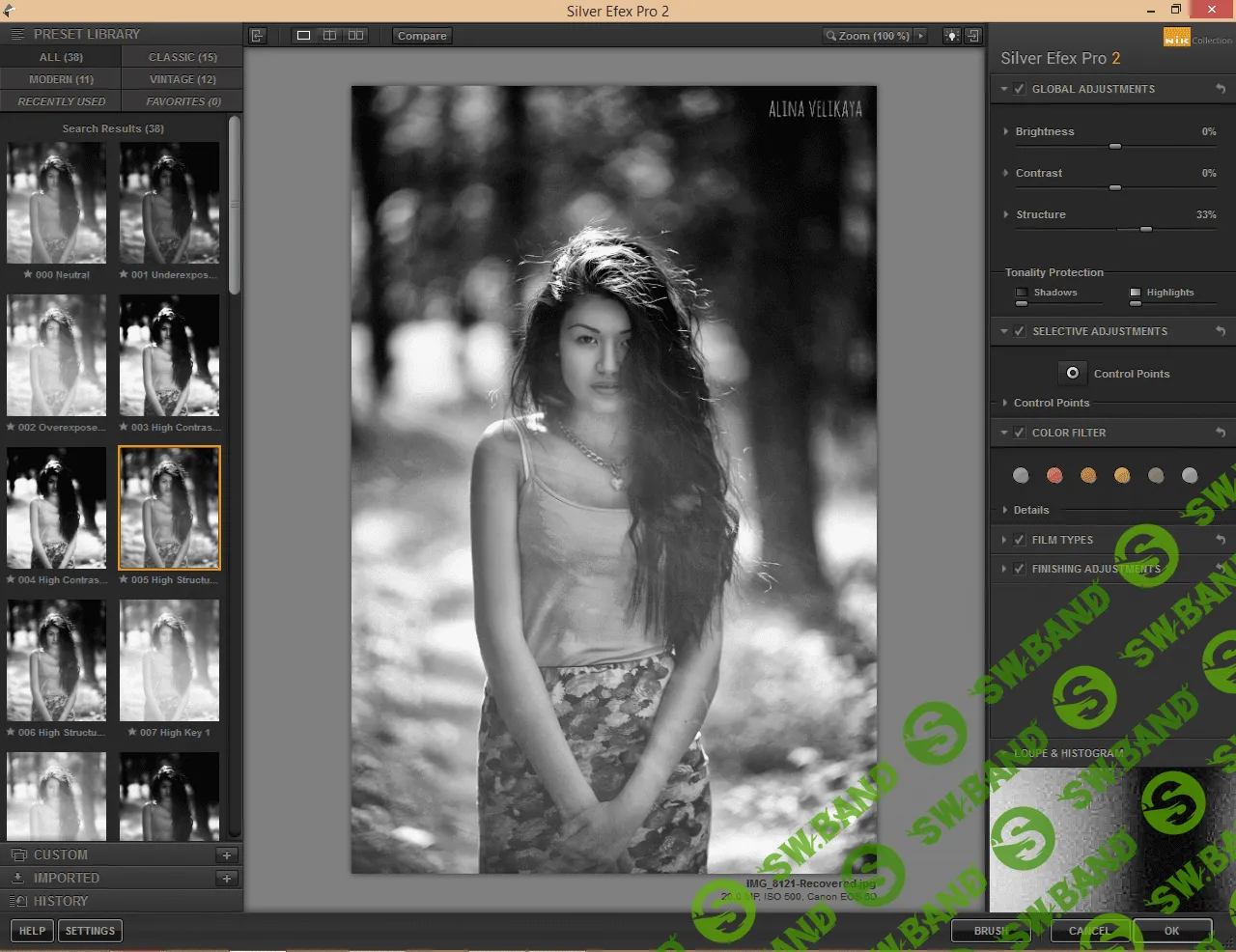
Task: Switch to the FAVORITES presets tab
Action: (x=182, y=101)
